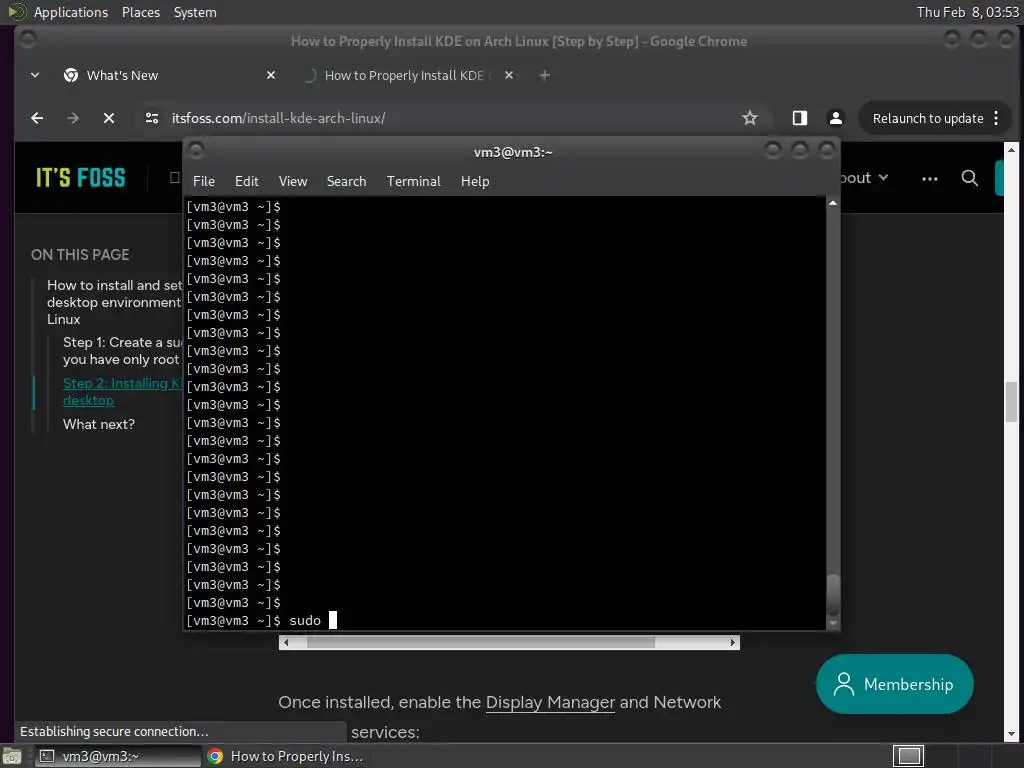Close the What's New tab
The height and width of the screenshot is (768, 1024).
(271, 76)
